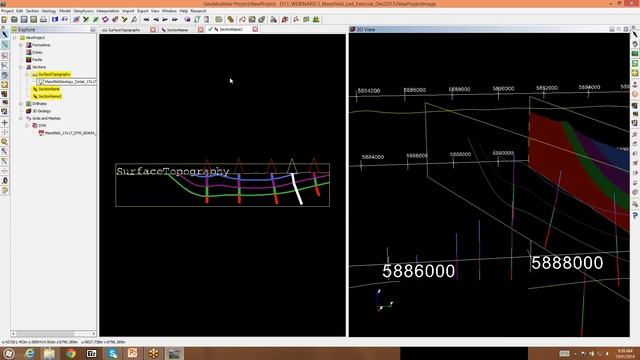Image resolution: width=640 pixels, height=360 pixels.
Task: Collapse the Grids and Meshes tree node
Action: pyautogui.click(x=20, y=118)
